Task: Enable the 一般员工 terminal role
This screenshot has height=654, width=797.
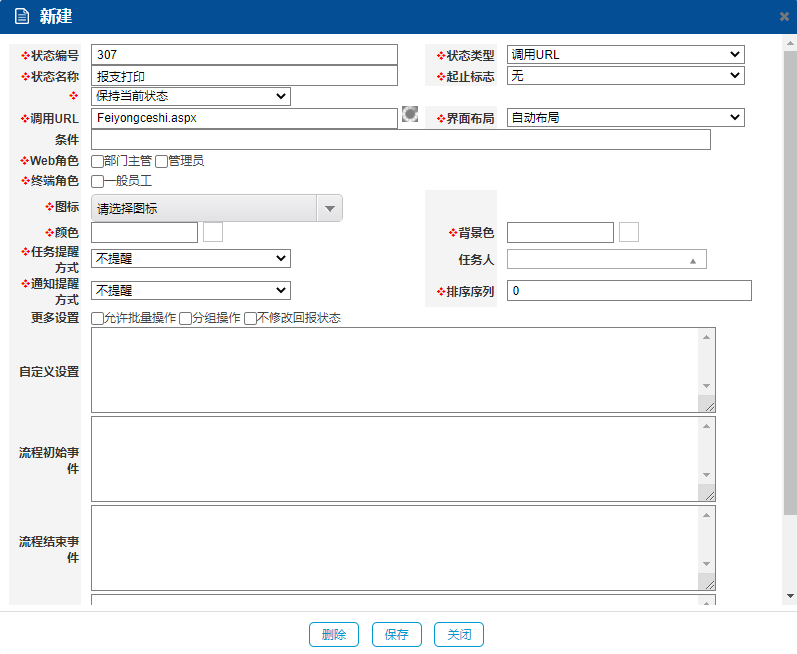Action: pos(98,182)
